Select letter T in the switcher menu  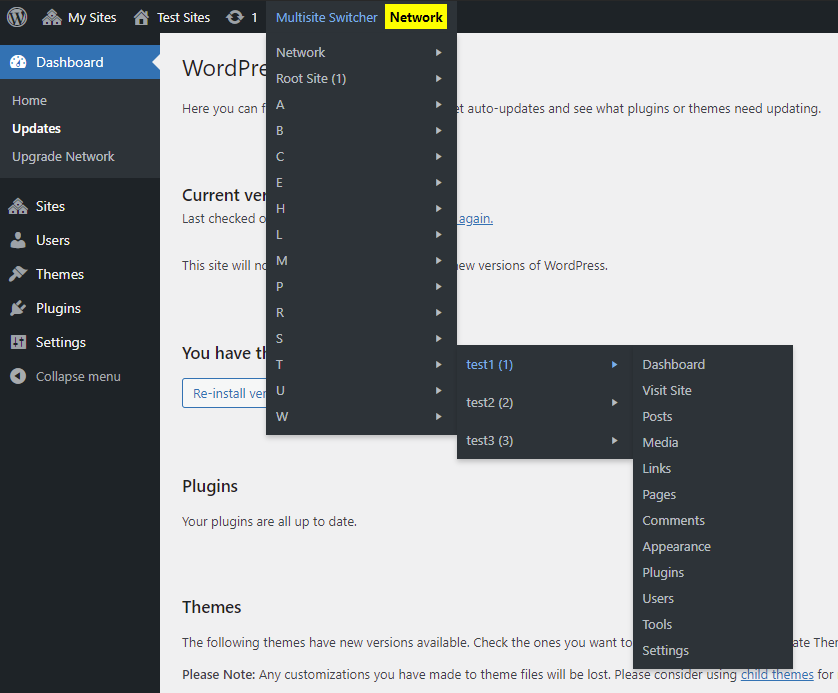pyautogui.click(x=361, y=364)
